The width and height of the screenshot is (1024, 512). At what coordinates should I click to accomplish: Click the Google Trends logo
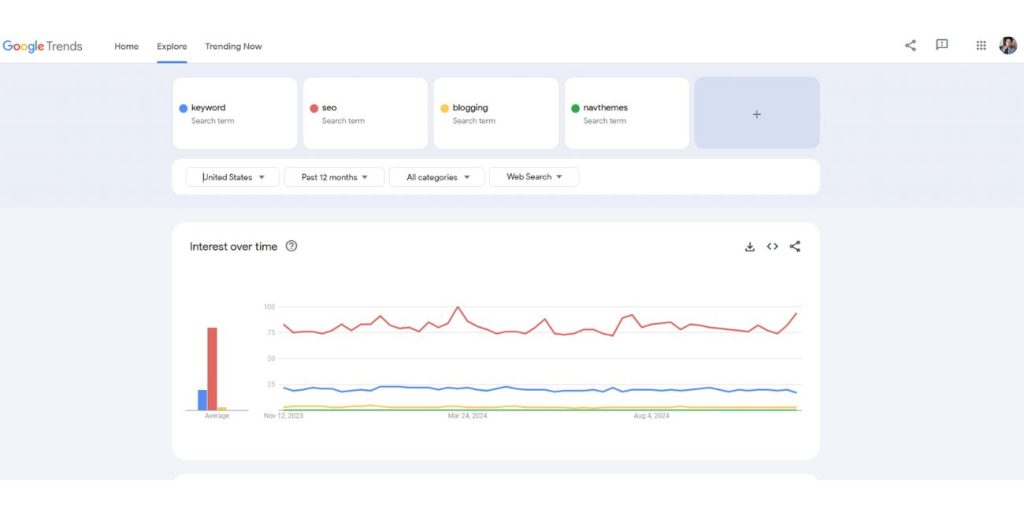pyautogui.click(x=42, y=46)
